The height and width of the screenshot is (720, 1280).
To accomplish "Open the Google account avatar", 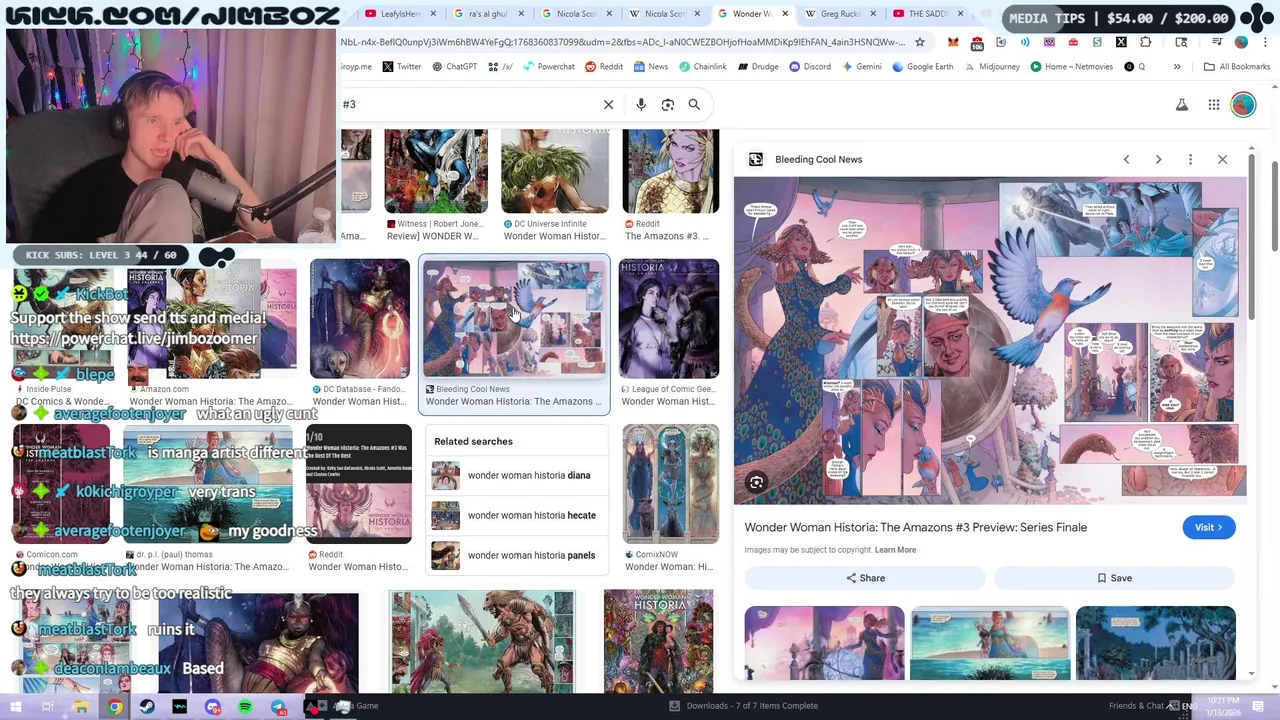I will [x=1243, y=104].
